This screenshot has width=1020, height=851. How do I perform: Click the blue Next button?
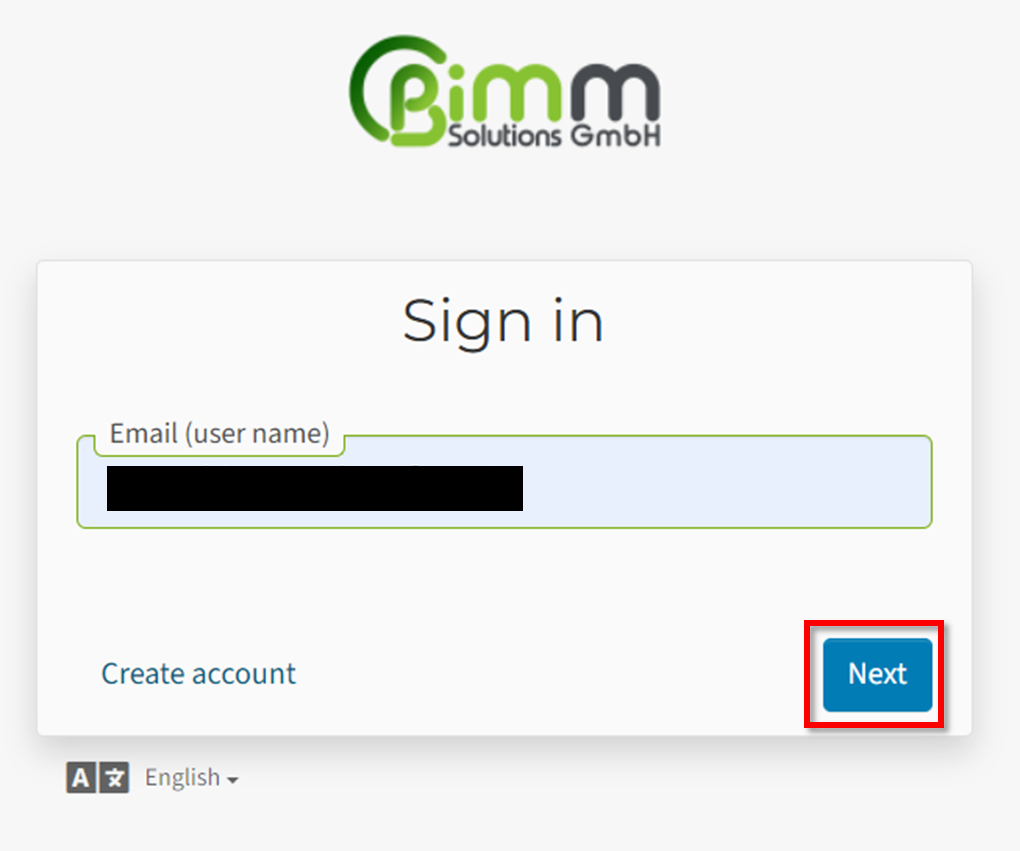pyautogui.click(x=877, y=675)
